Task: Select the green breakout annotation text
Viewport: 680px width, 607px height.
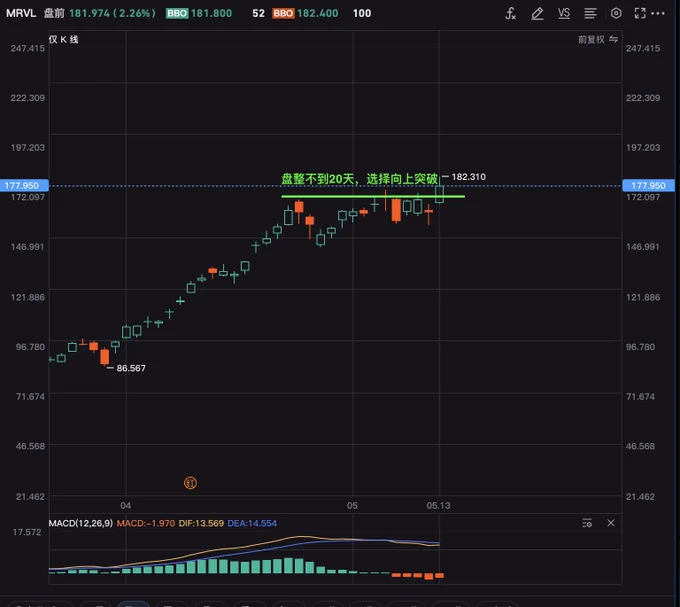Action: (x=360, y=179)
